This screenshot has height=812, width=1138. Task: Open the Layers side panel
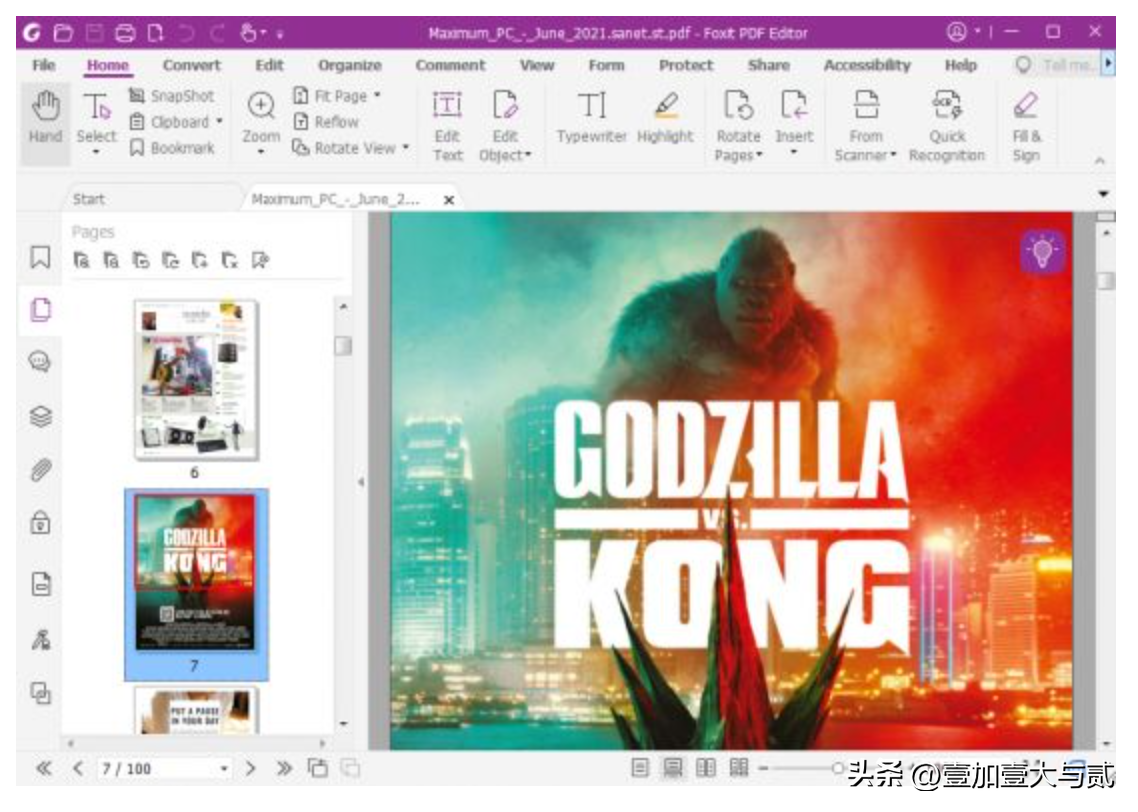[x=41, y=417]
